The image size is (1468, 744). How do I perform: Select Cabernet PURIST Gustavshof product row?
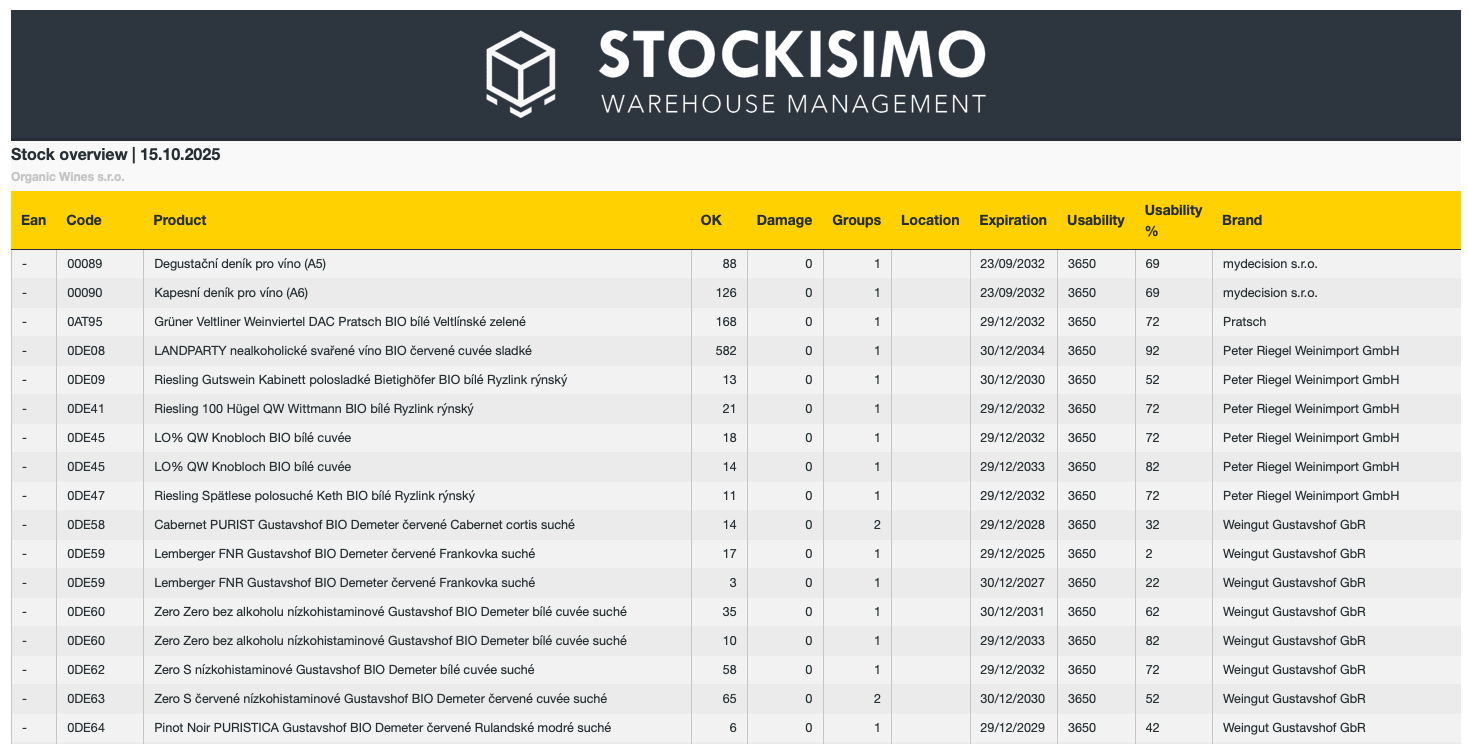click(364, 525)
